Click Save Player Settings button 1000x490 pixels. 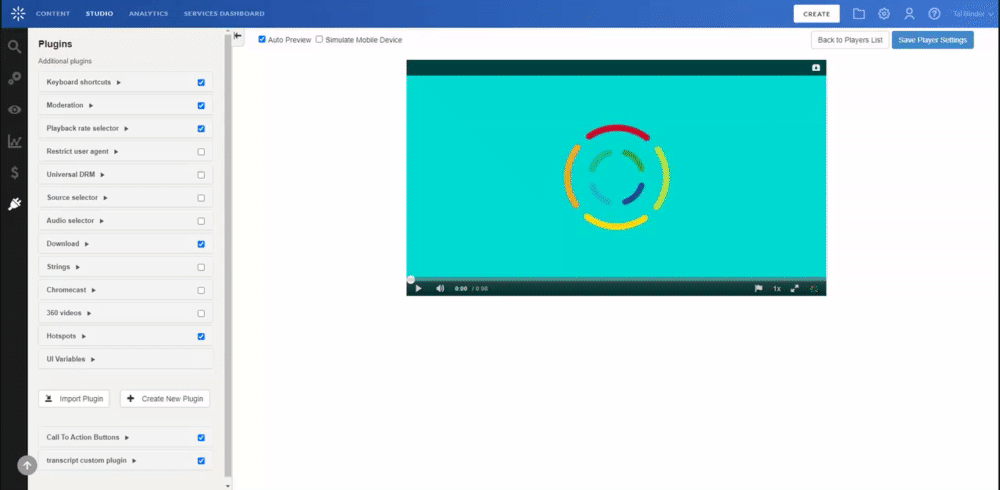tap(932, 40)
